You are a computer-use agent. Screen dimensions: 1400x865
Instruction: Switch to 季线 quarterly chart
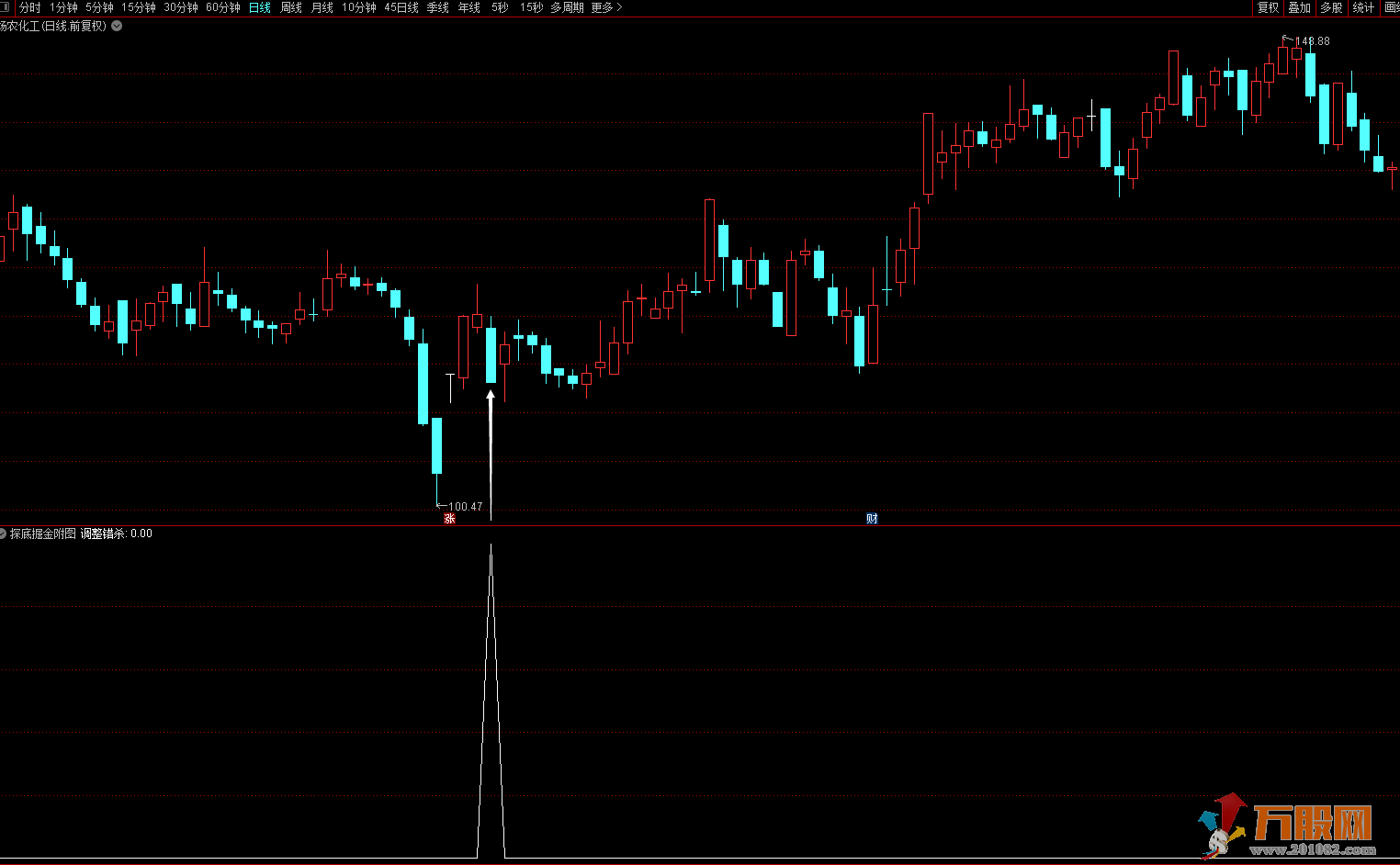tap(438, 7)
